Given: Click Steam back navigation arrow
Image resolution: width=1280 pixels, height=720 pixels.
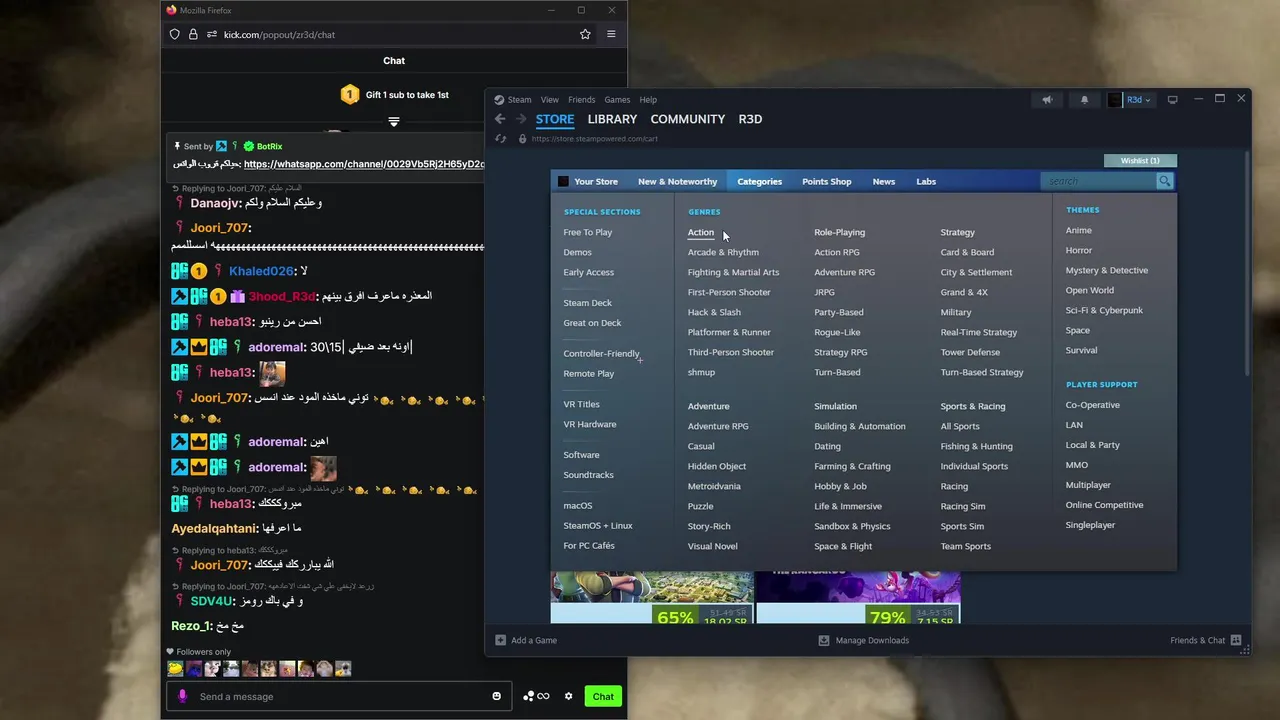Looking at the screenshot, I should (x=500, y=119).
